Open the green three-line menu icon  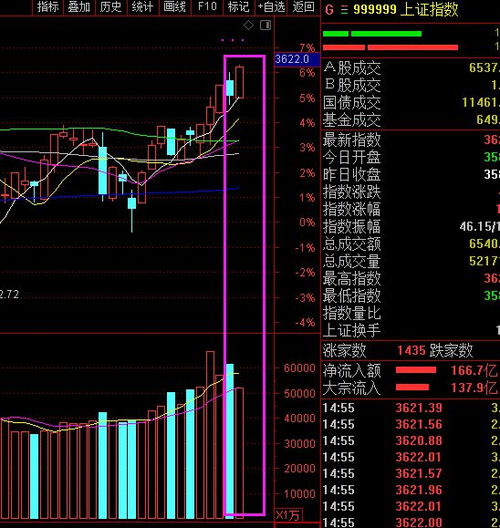344,9
